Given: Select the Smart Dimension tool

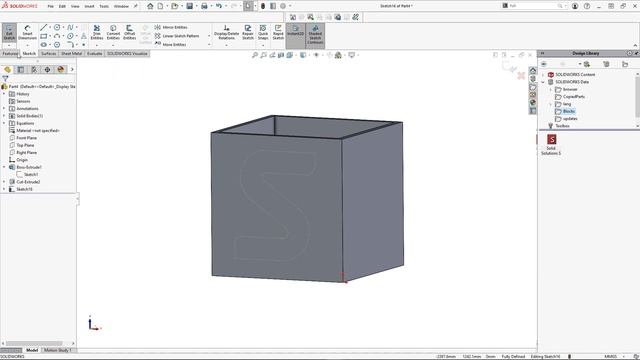Looking at the screenshot, I should click(x=27, y=32).
